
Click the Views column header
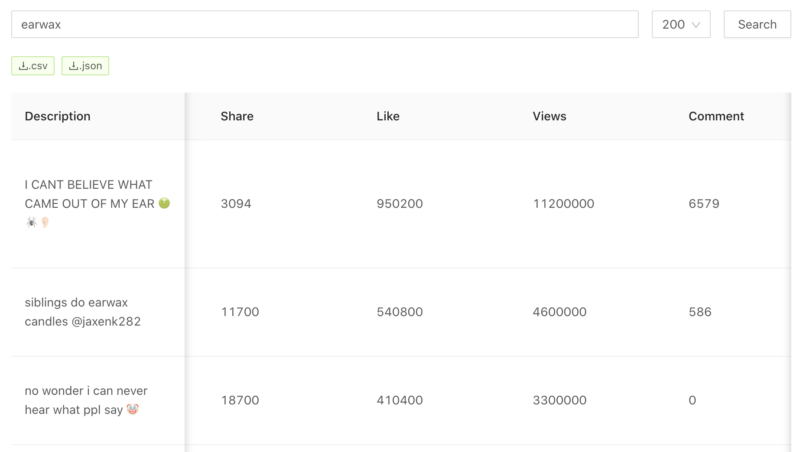(549, 116)
